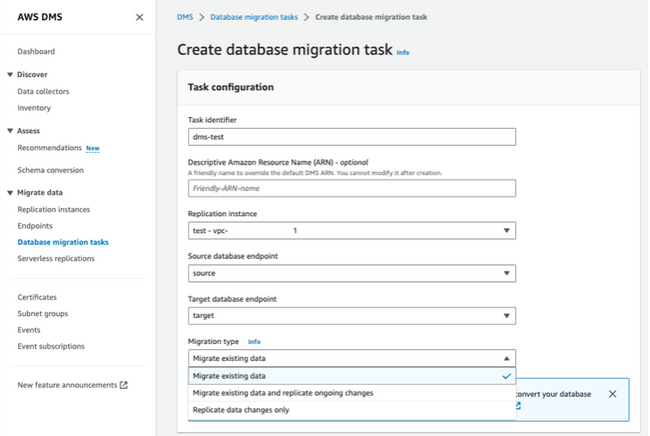Open Schema conversion page
The image size is (650, 436).
[x=51, y=170]
